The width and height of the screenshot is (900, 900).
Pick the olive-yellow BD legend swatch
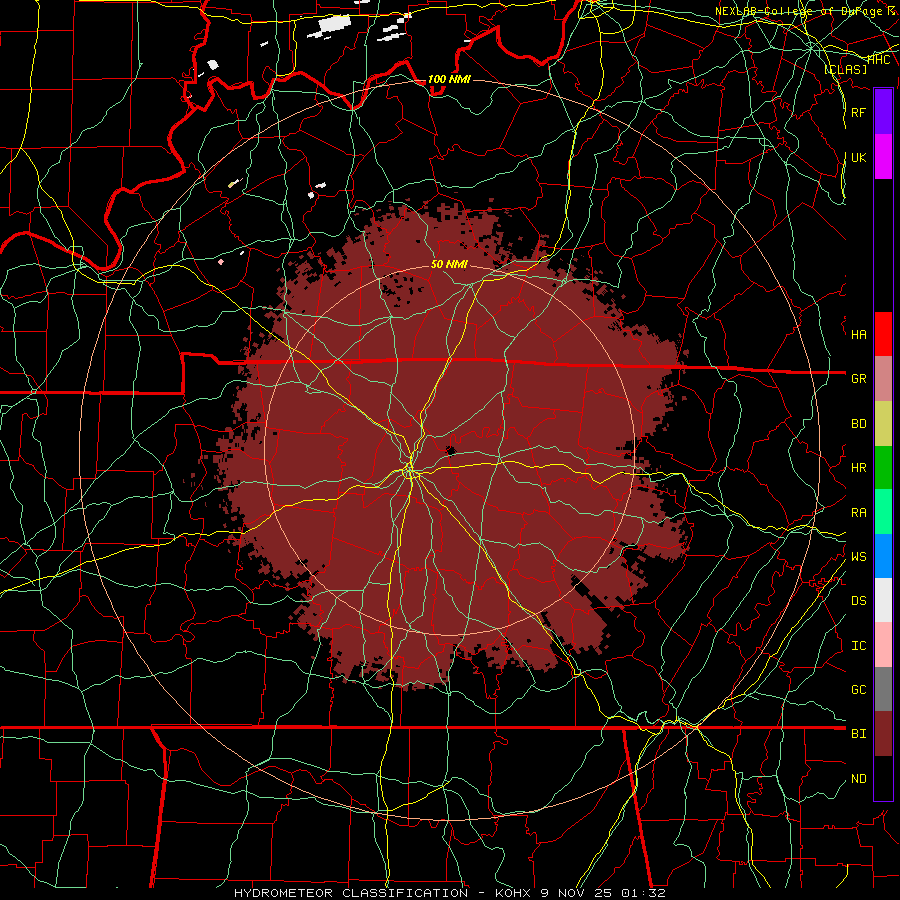click(x=883, y=424)
